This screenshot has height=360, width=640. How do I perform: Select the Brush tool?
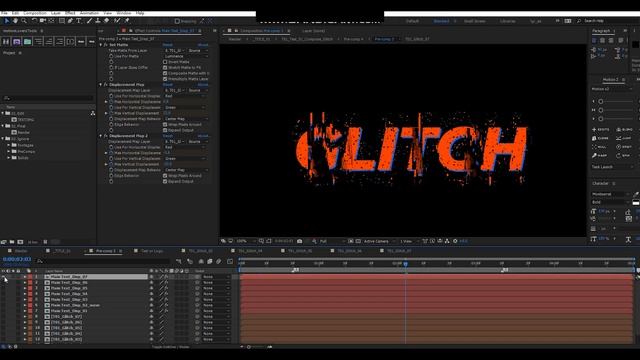coord(89,20)
